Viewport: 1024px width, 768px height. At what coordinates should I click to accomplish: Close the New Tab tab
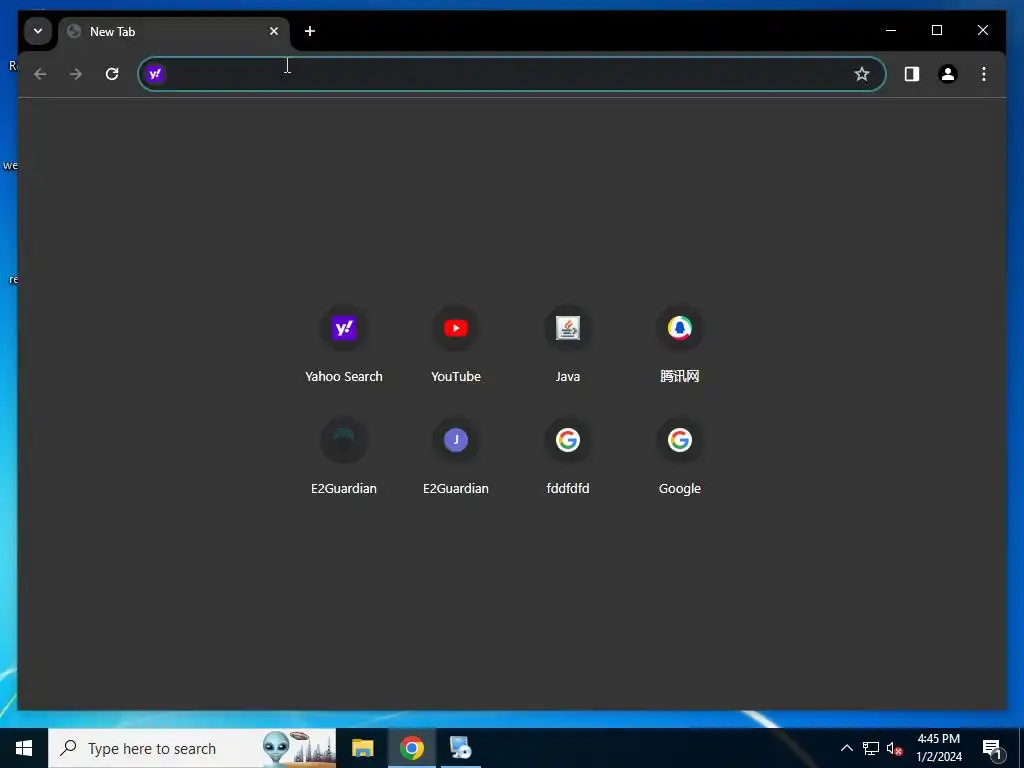pos(274,31)
